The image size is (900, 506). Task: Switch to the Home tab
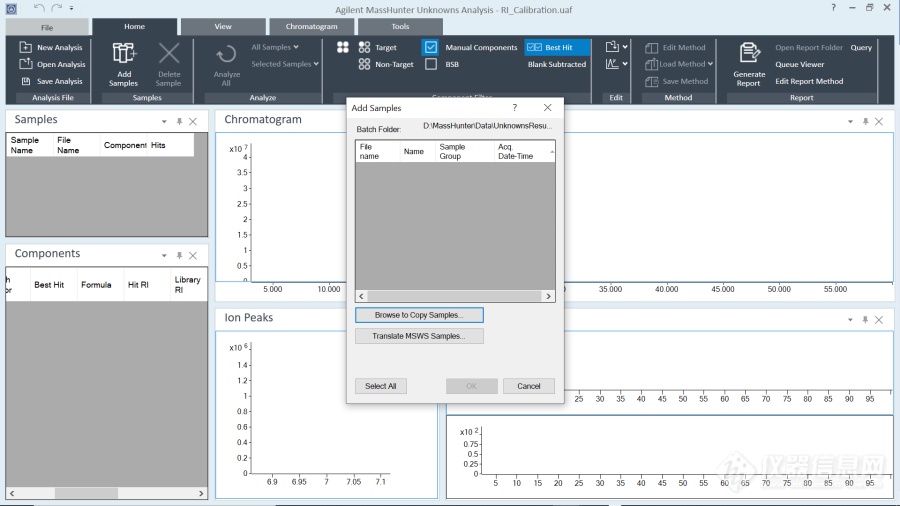(134, 26)
